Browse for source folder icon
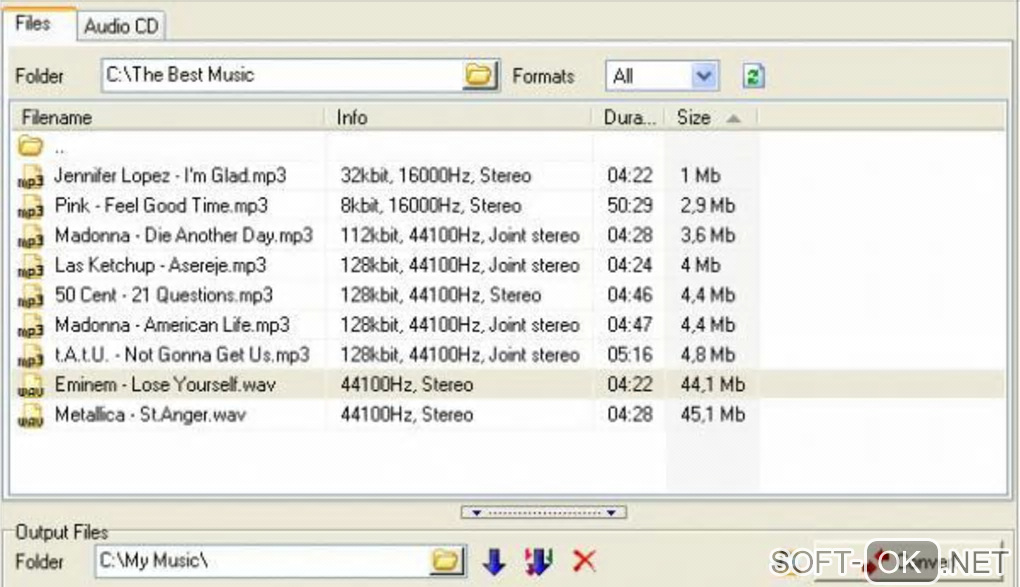Viewport: 1020px width, 587px height. pos(480,75)
